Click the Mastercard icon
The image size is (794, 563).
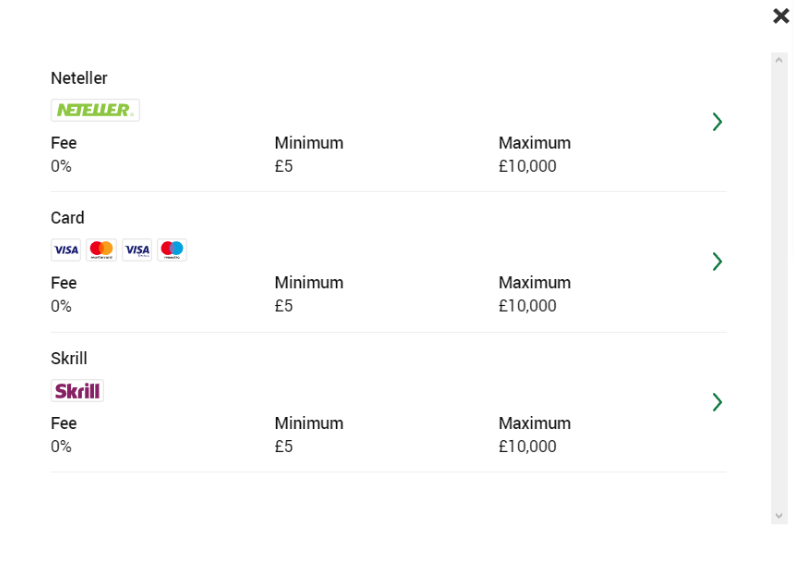pos(101,250)
